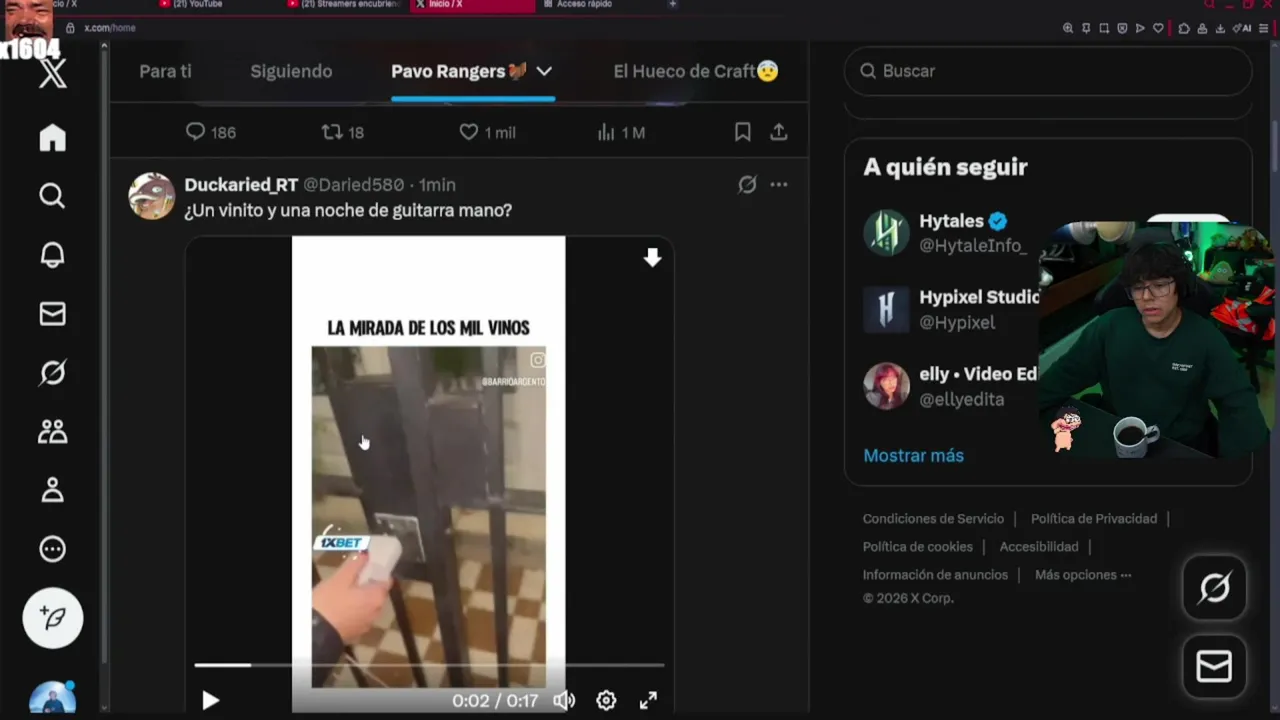Open Política de Privacidad link
The width and height of the screenshot is (1280, 720).
pos(1094,518)
